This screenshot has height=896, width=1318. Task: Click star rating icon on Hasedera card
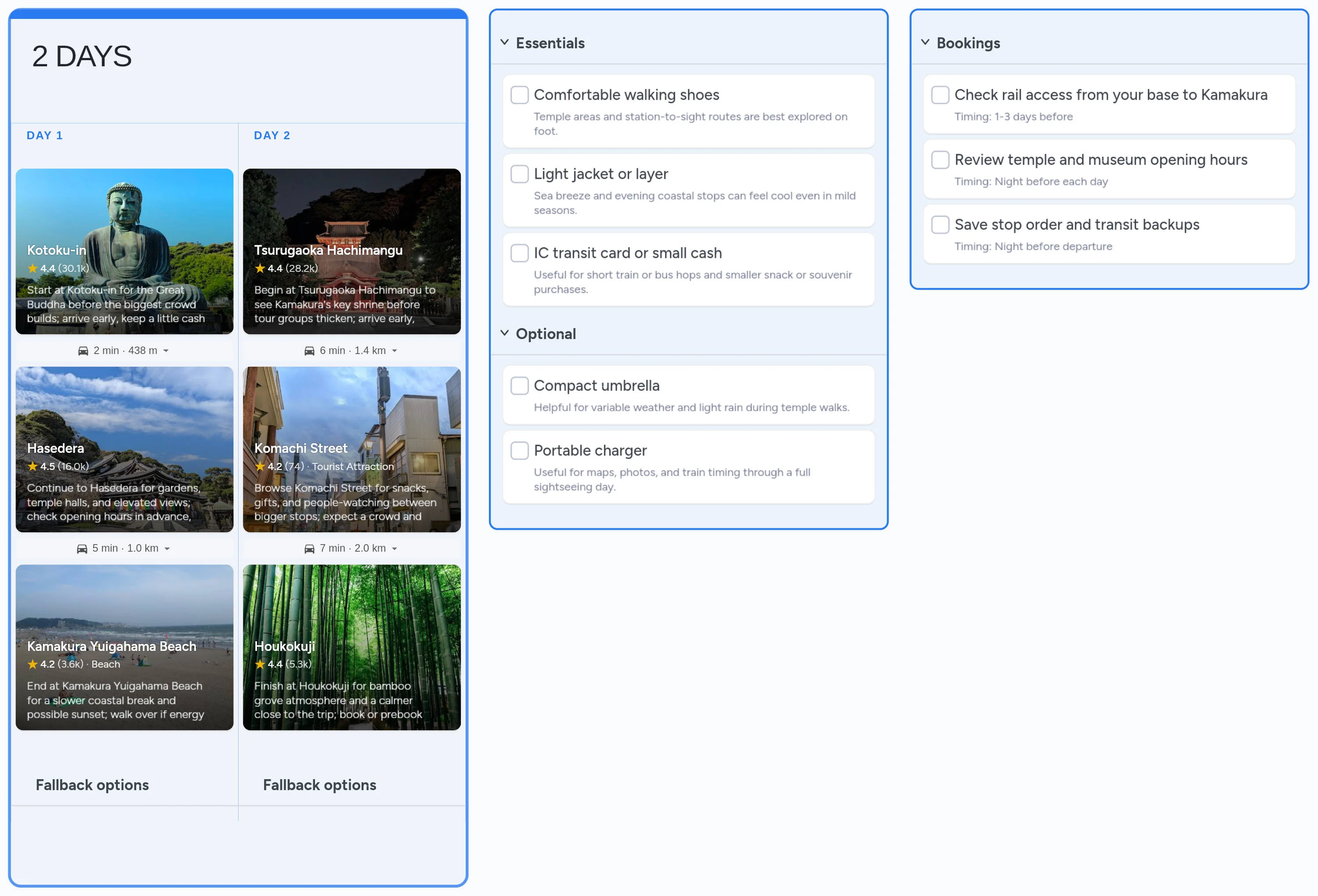tap(33, 467)
